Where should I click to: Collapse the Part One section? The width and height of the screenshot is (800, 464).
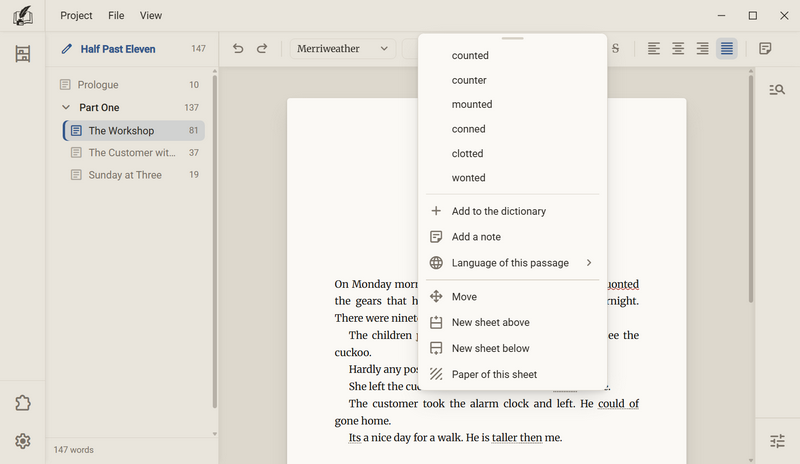tap(66, 107)
